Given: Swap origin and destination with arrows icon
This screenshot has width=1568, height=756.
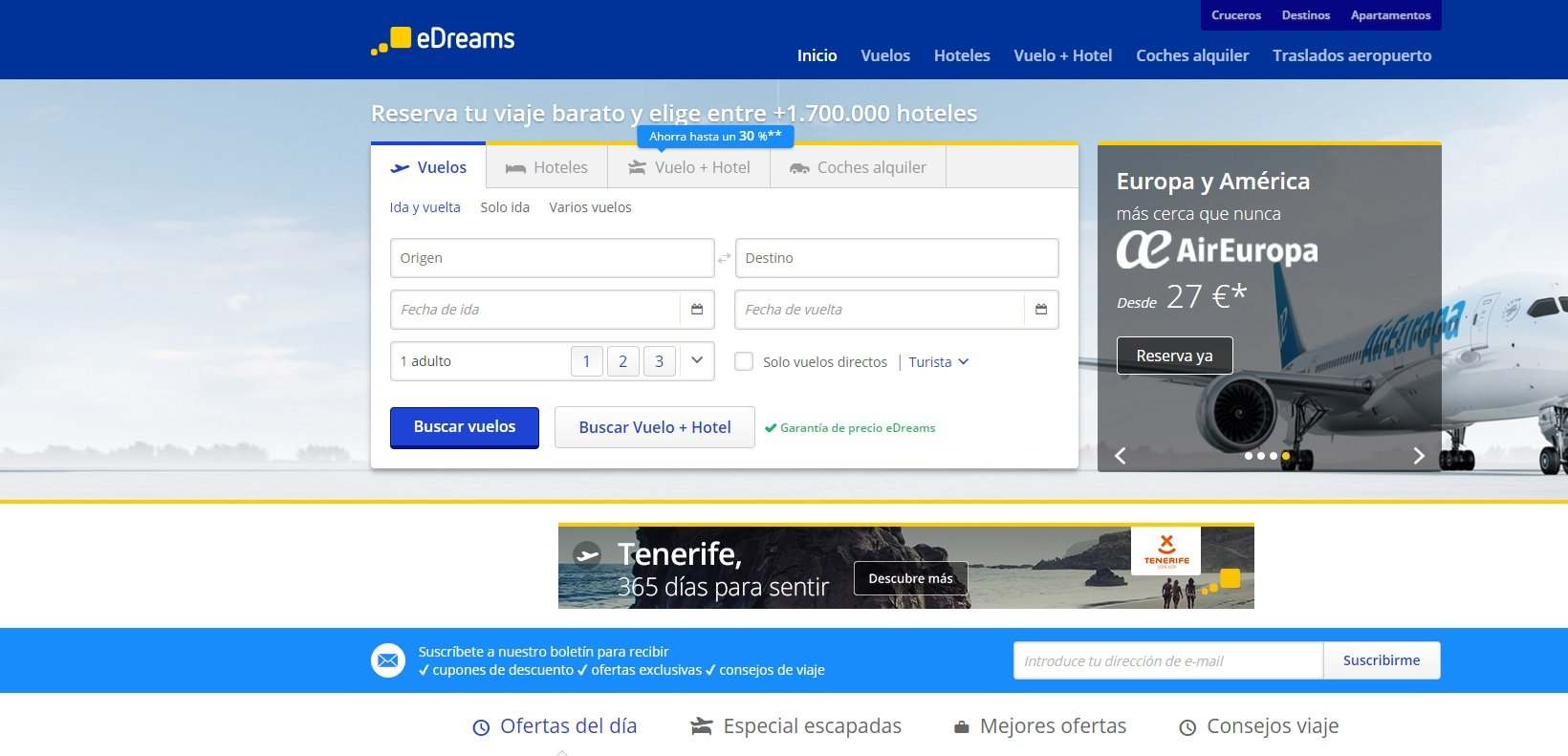Looking at the screenshot, I should pyautogui.click(x=725, y=258).
